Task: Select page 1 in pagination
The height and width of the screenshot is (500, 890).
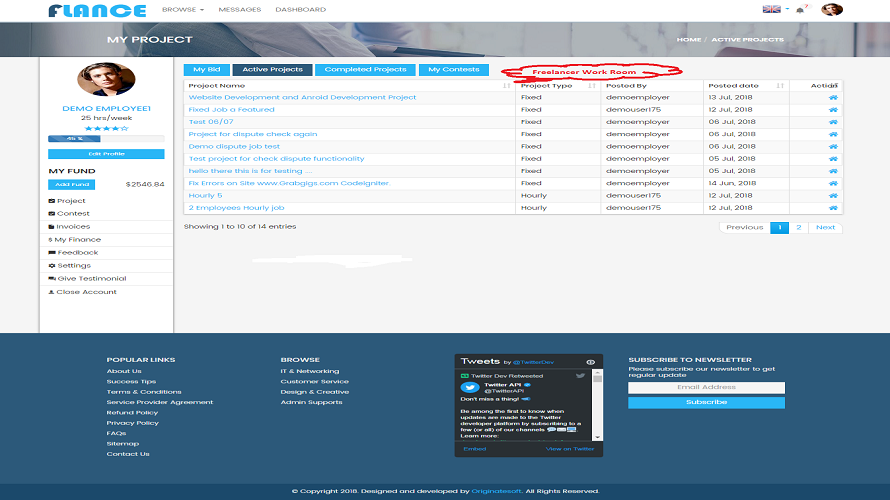Action: (779, 228)
